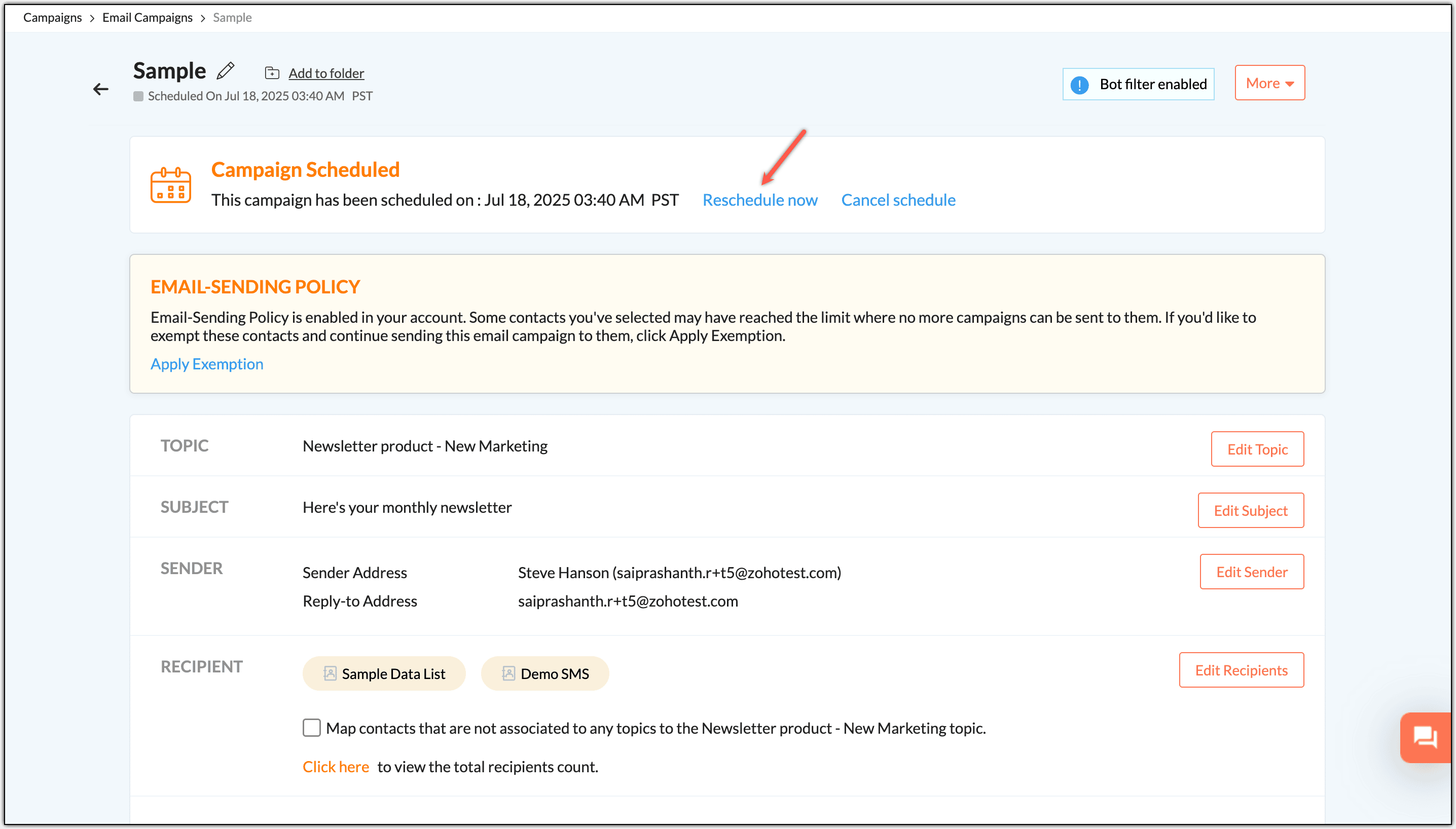Click the blue Bot filter info icon

click(x=1079, y=85)
